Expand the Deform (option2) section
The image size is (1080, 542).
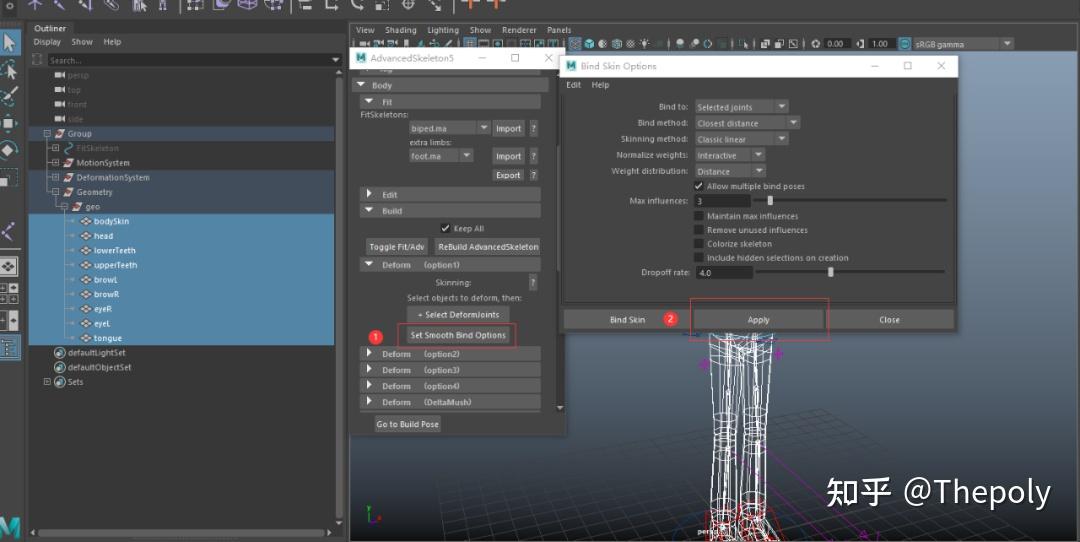click(x=368, y=354)
